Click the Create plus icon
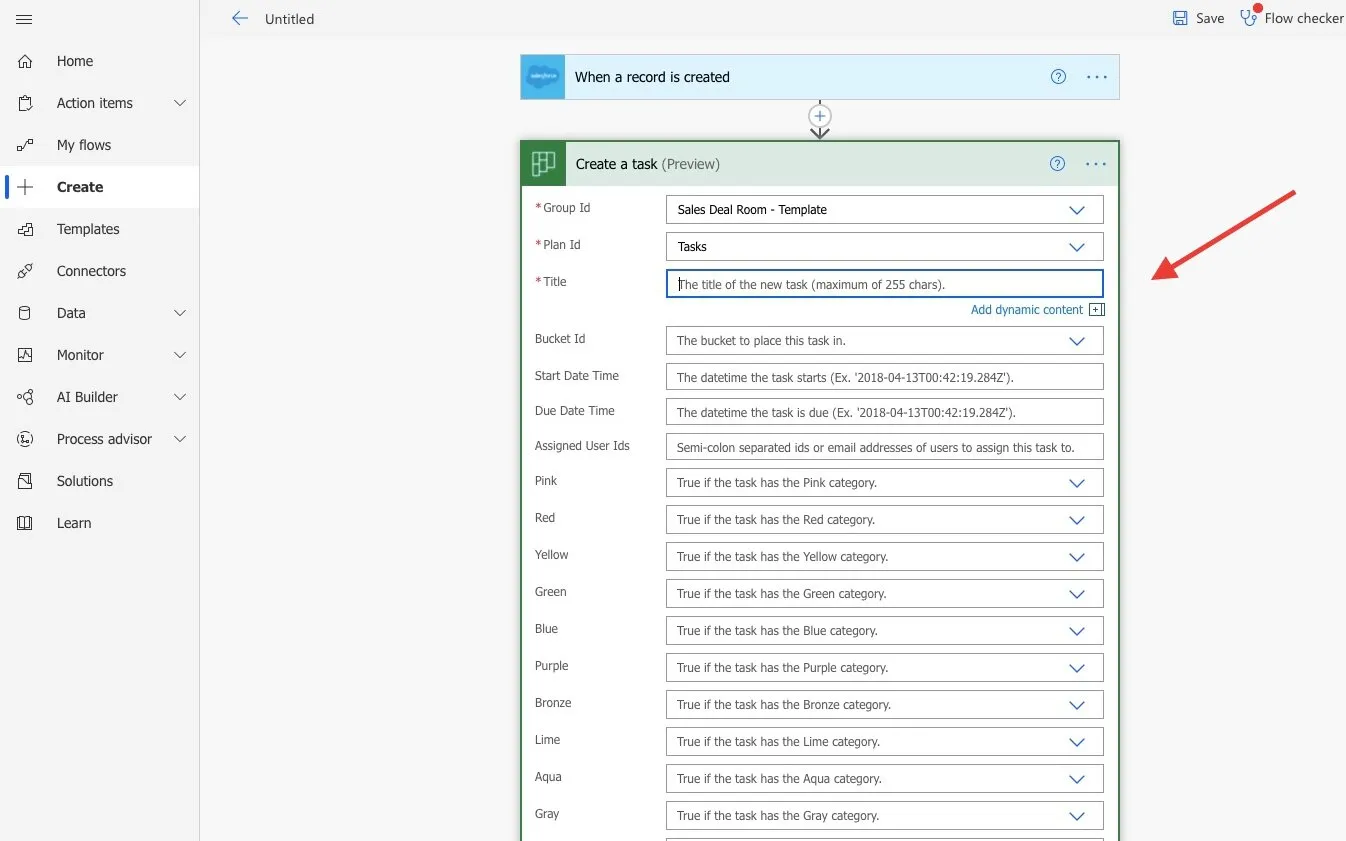The width and height of the screenshot is (1346, 841). [25, 187]
